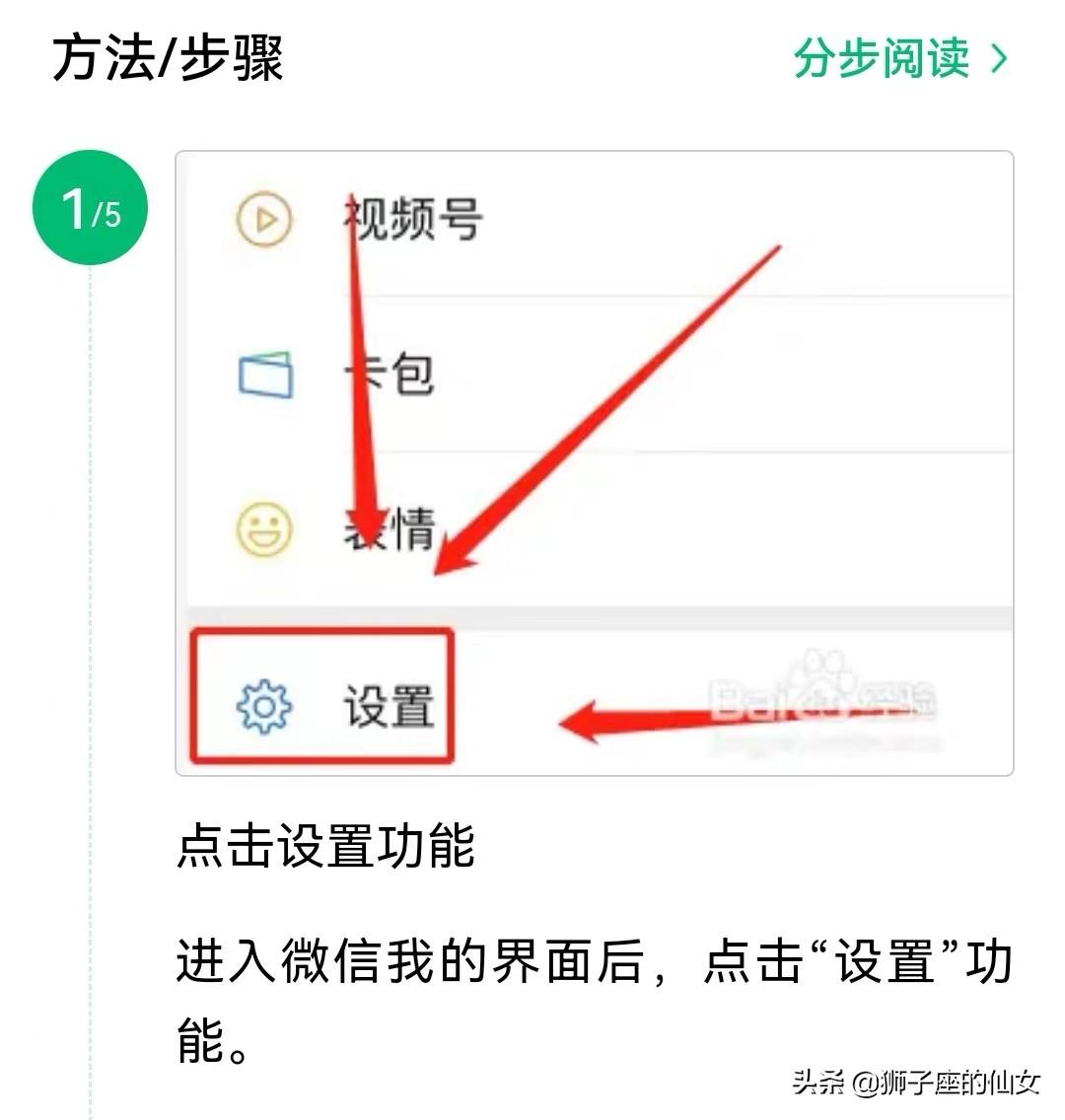Click the 设置 gear icon

pos(263,707)
